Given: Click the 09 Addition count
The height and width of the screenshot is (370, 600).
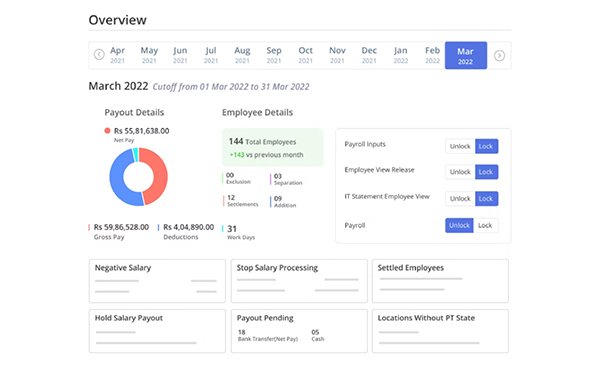Looking at the screenshot, I should pos(285,202).
